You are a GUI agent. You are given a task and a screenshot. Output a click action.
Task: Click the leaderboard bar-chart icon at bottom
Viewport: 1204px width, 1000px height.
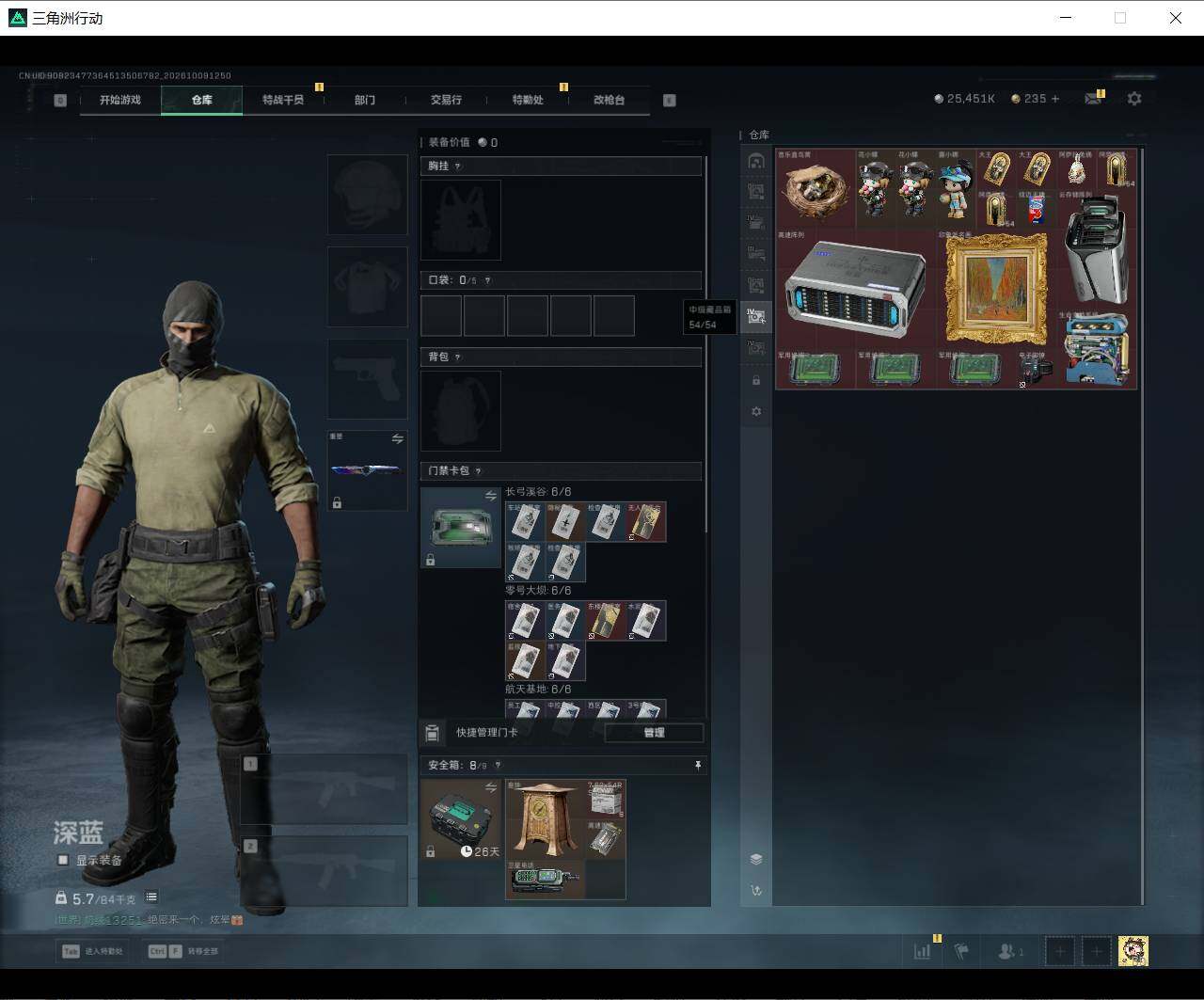click(922, 951)
